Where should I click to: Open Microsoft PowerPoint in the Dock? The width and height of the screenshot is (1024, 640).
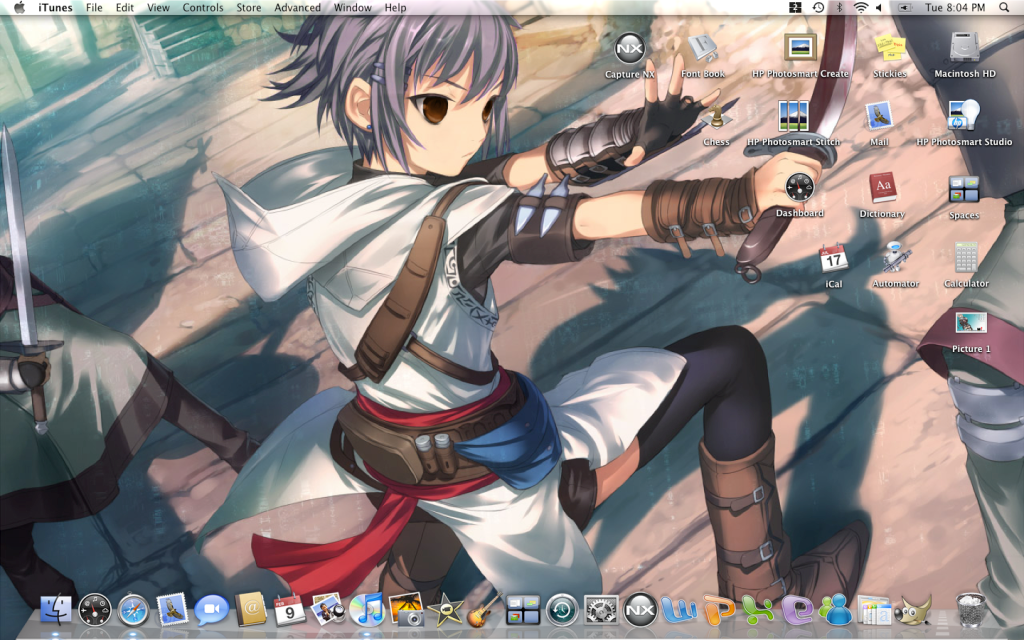[x=719, y=611]
